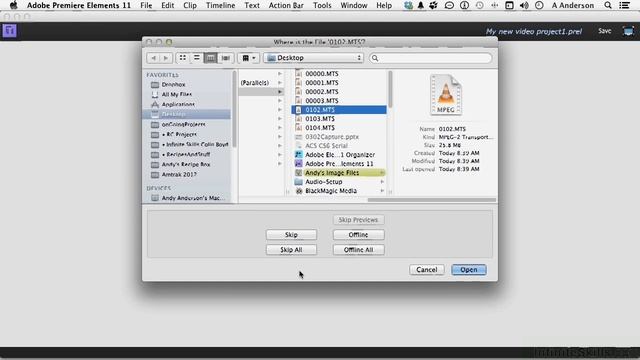Open the Edit menu
This screenshot has width=640, height=360.
click(x=167, y=5)
